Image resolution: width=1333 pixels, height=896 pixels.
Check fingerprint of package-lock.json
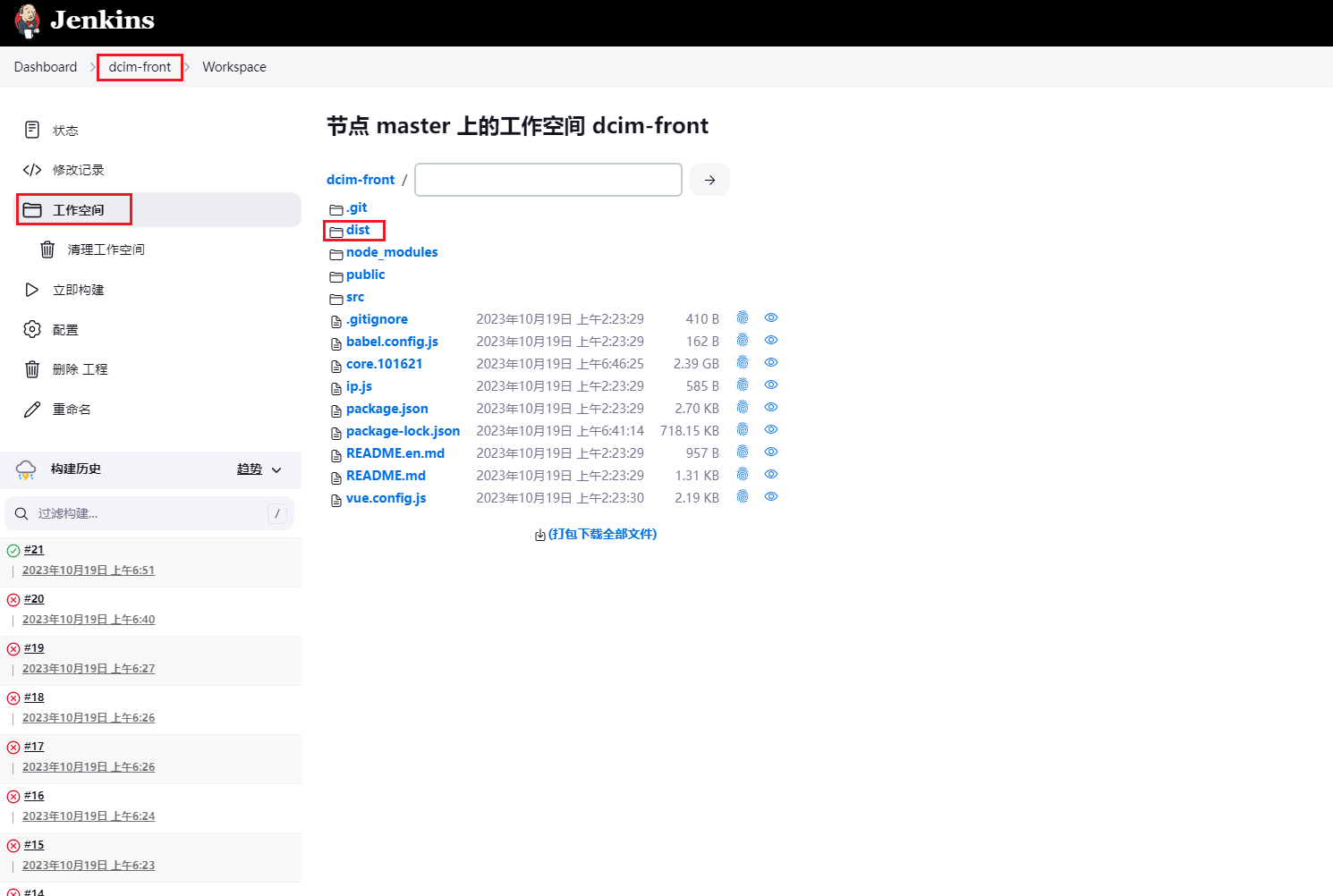[x=743, y=430]
